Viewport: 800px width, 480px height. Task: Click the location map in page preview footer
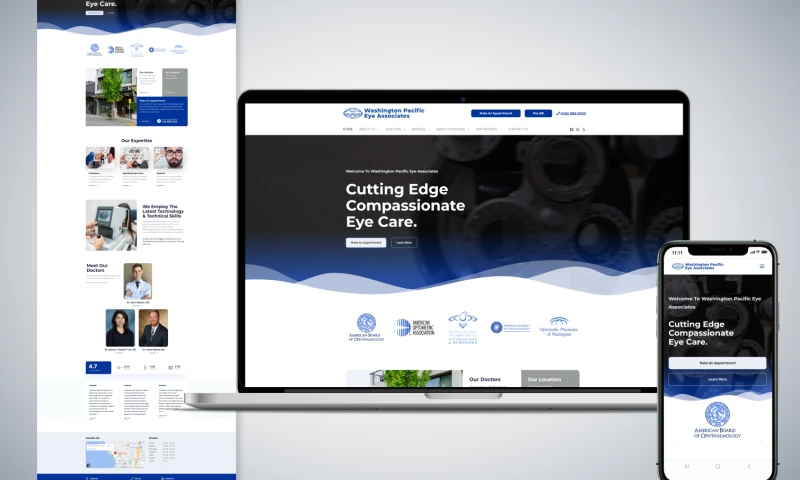[x=115, y=454]
